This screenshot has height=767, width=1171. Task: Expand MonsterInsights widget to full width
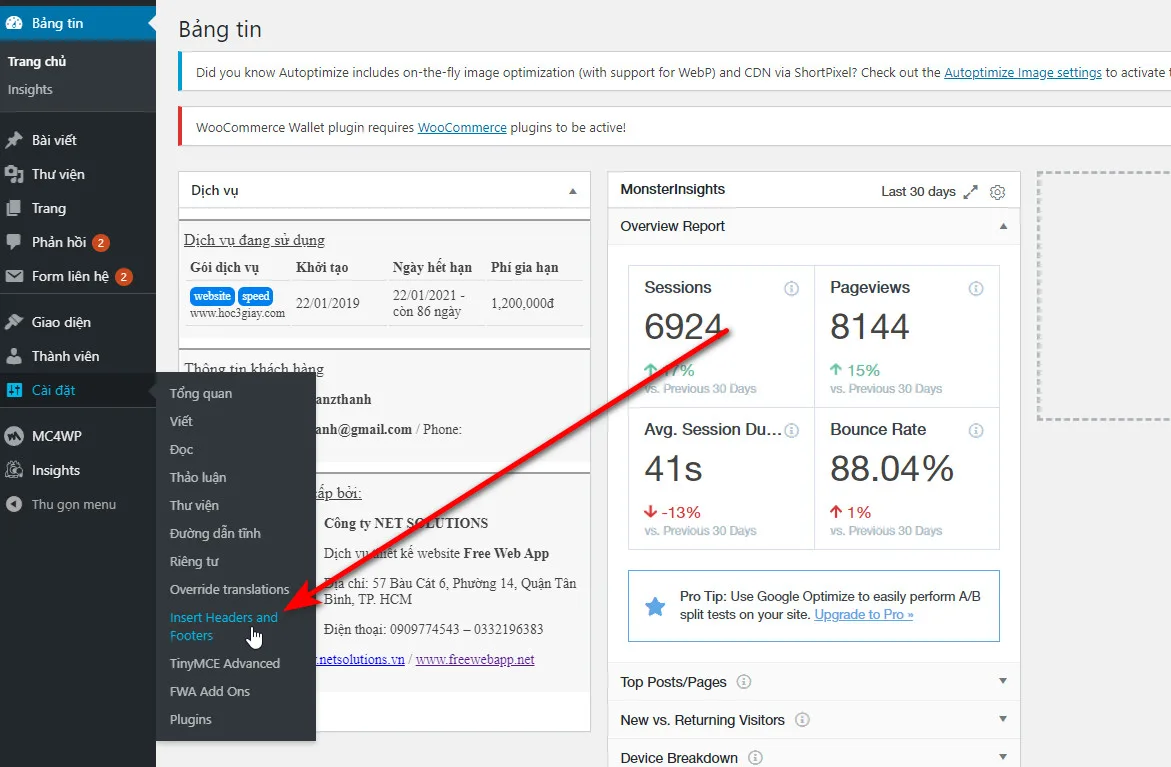[x=970, y=192]
